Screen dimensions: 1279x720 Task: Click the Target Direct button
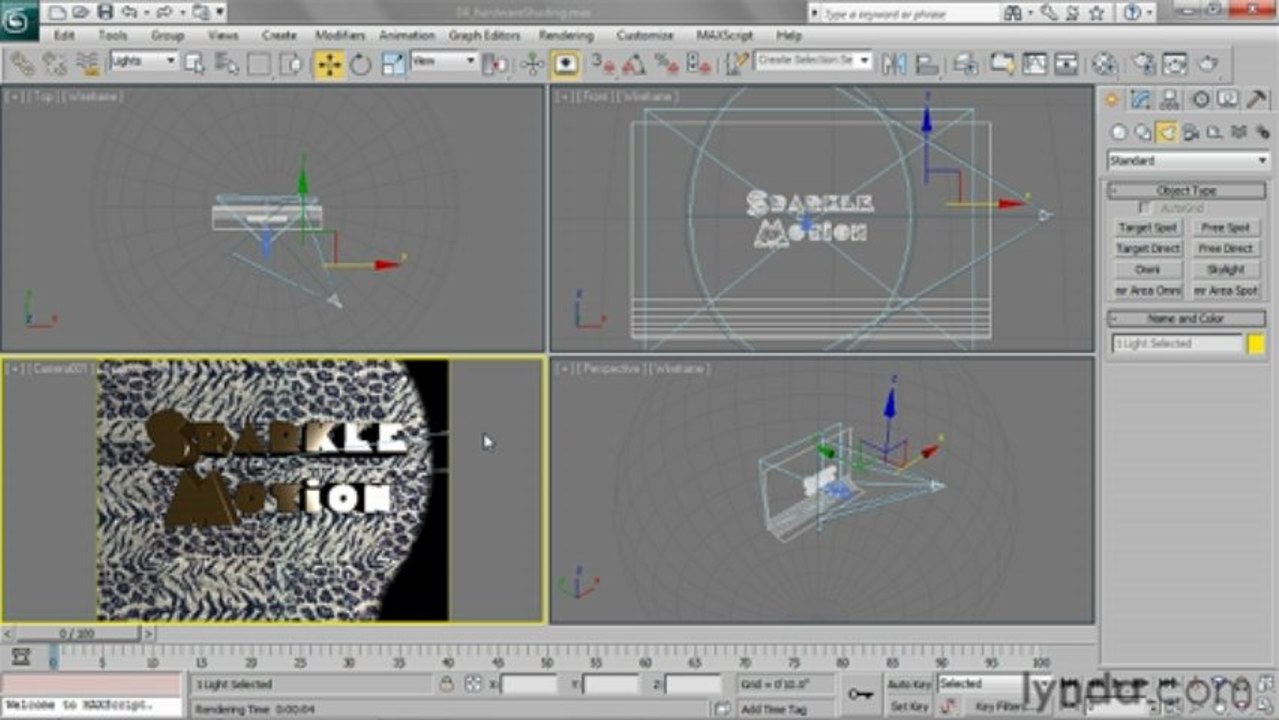pyautogui.click(x=1148, y=248)
